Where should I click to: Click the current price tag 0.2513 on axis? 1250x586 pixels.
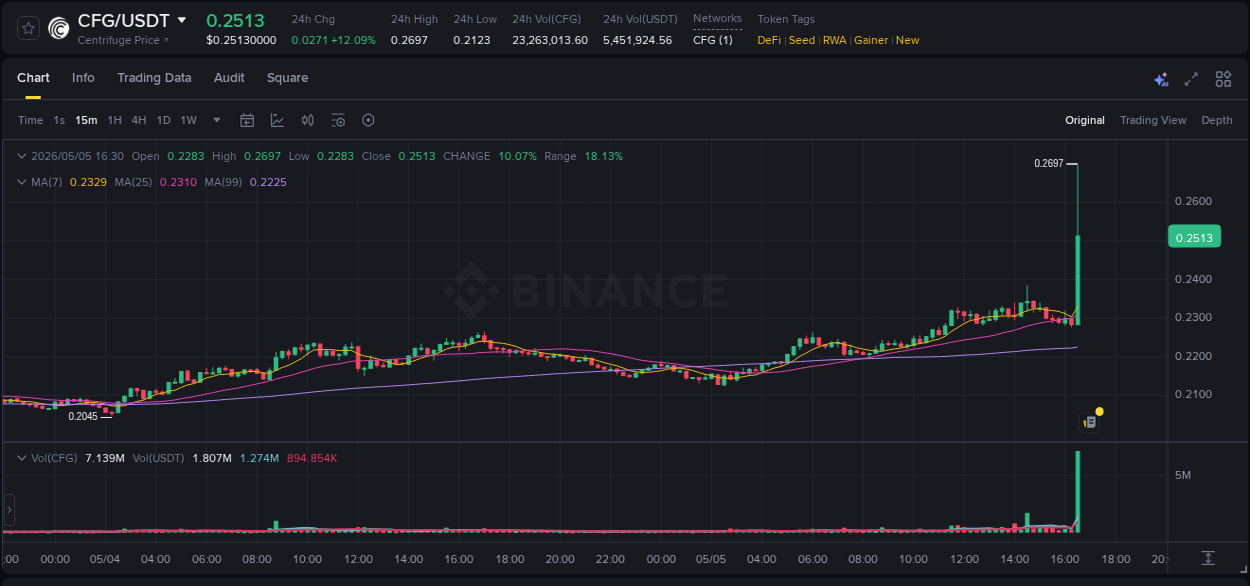(1194, 237)
